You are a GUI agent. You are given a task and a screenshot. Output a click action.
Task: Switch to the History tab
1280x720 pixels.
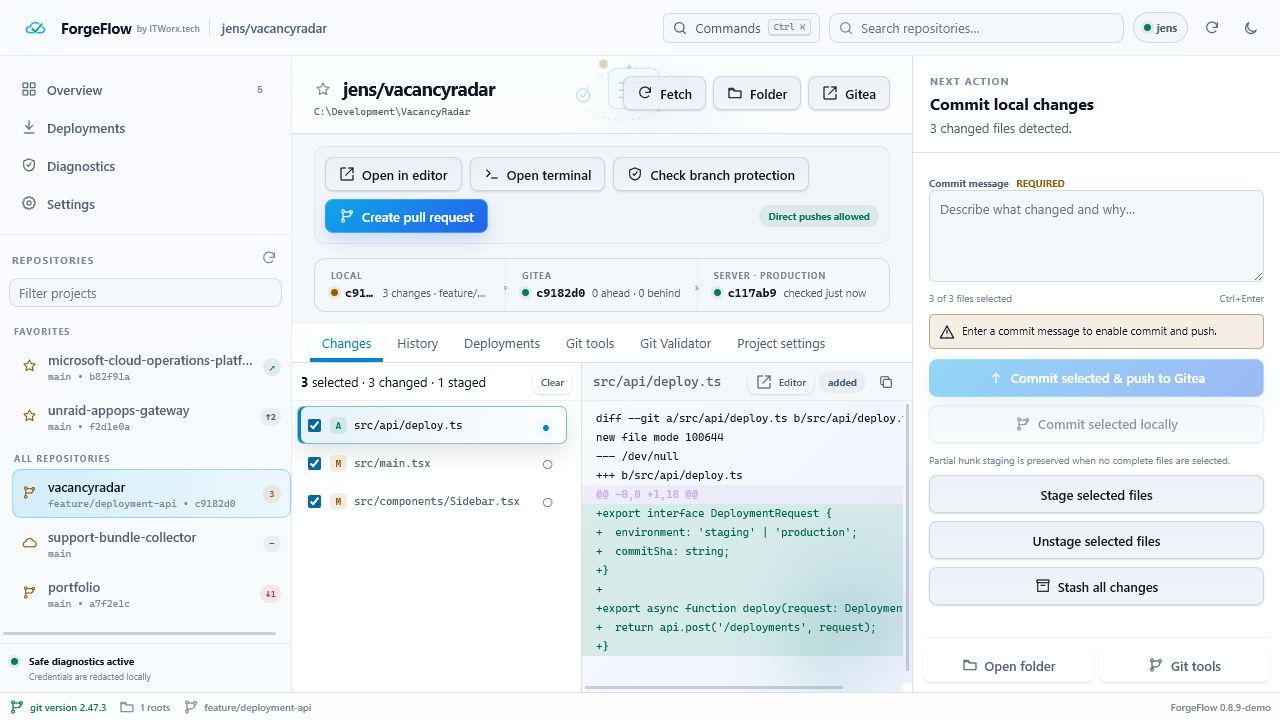point(417,343)
